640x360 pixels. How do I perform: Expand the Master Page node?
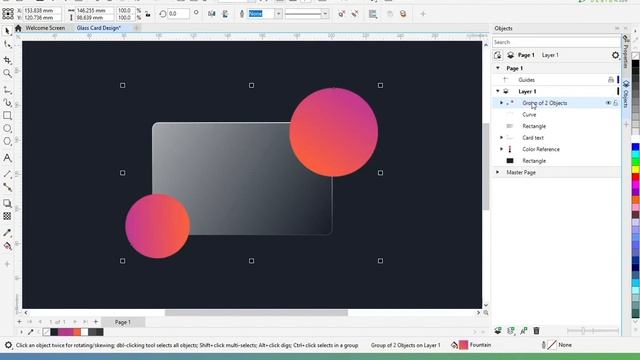498,172
